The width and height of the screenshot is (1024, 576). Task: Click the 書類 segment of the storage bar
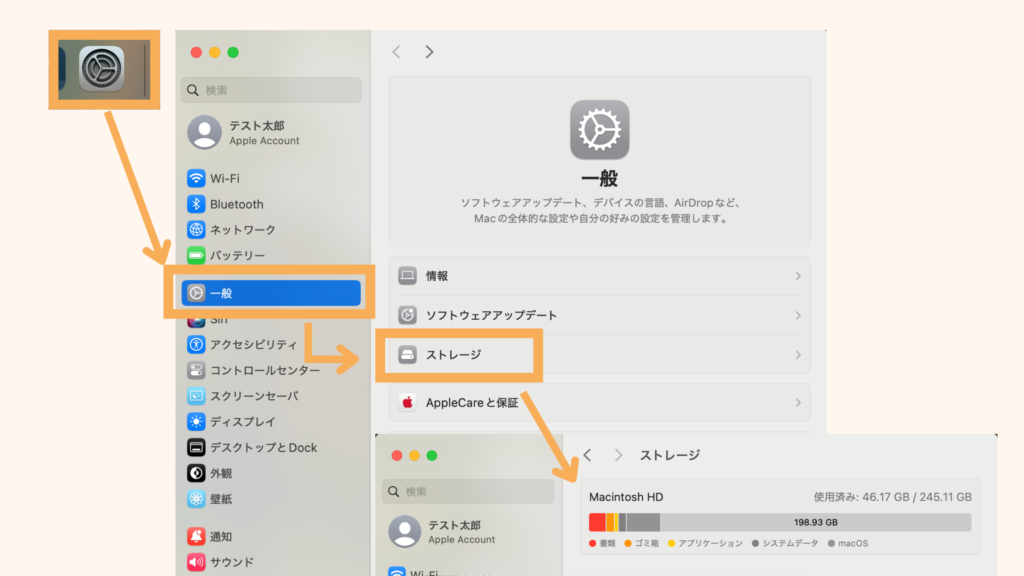coord(597,521)
